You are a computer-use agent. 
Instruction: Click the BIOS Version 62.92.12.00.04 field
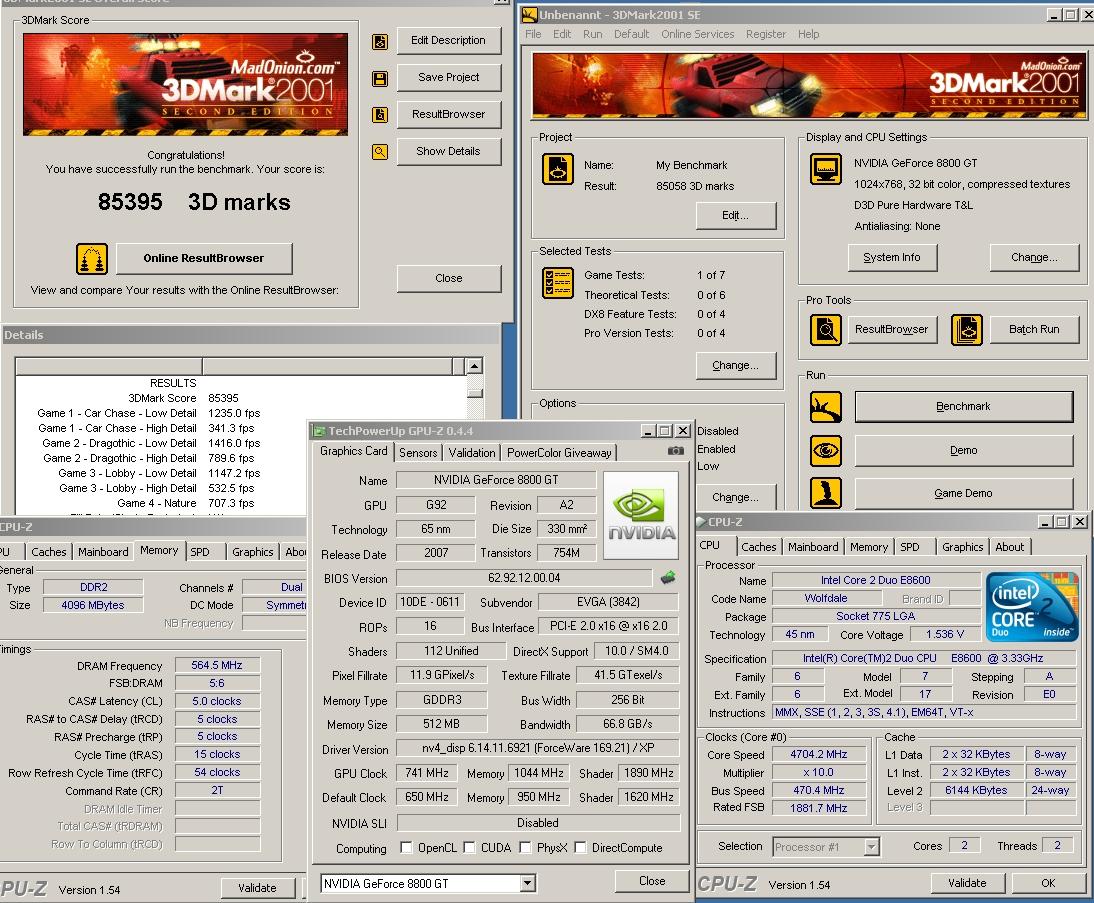(x=524, y=578)
